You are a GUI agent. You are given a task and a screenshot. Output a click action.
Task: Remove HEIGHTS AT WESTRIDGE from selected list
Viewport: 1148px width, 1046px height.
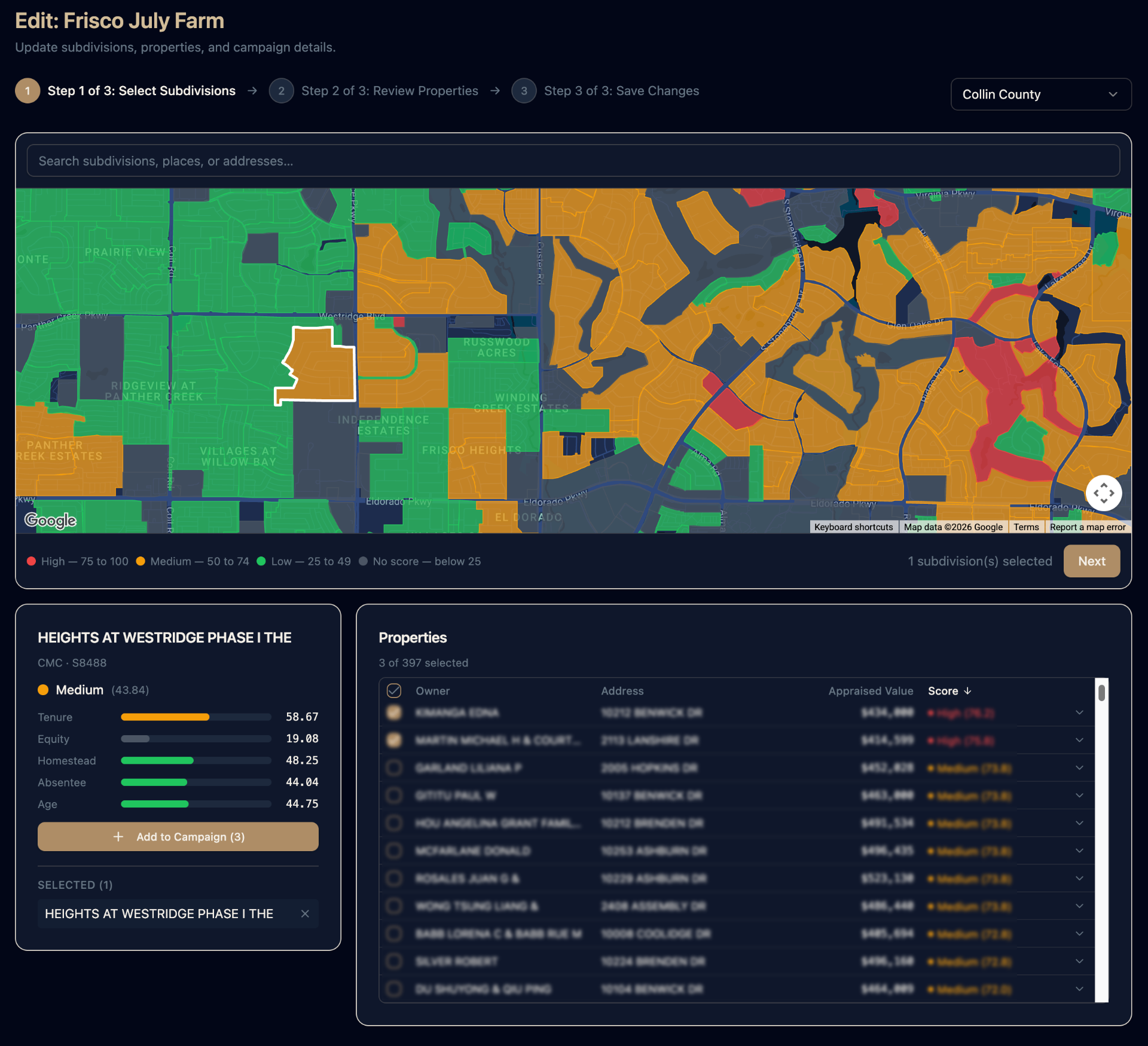305,914
